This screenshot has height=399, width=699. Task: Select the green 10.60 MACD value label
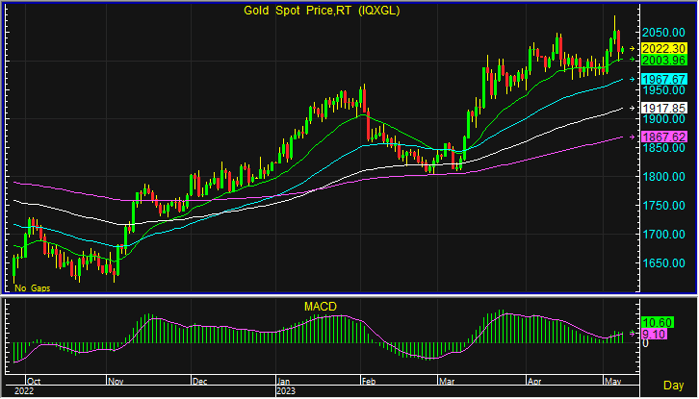coord(657,322)
